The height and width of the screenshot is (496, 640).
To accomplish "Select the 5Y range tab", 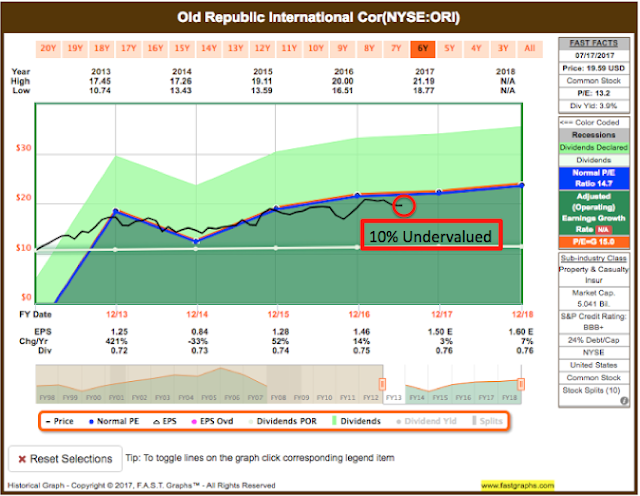I will pyautogui.click(x=449, y=49).
